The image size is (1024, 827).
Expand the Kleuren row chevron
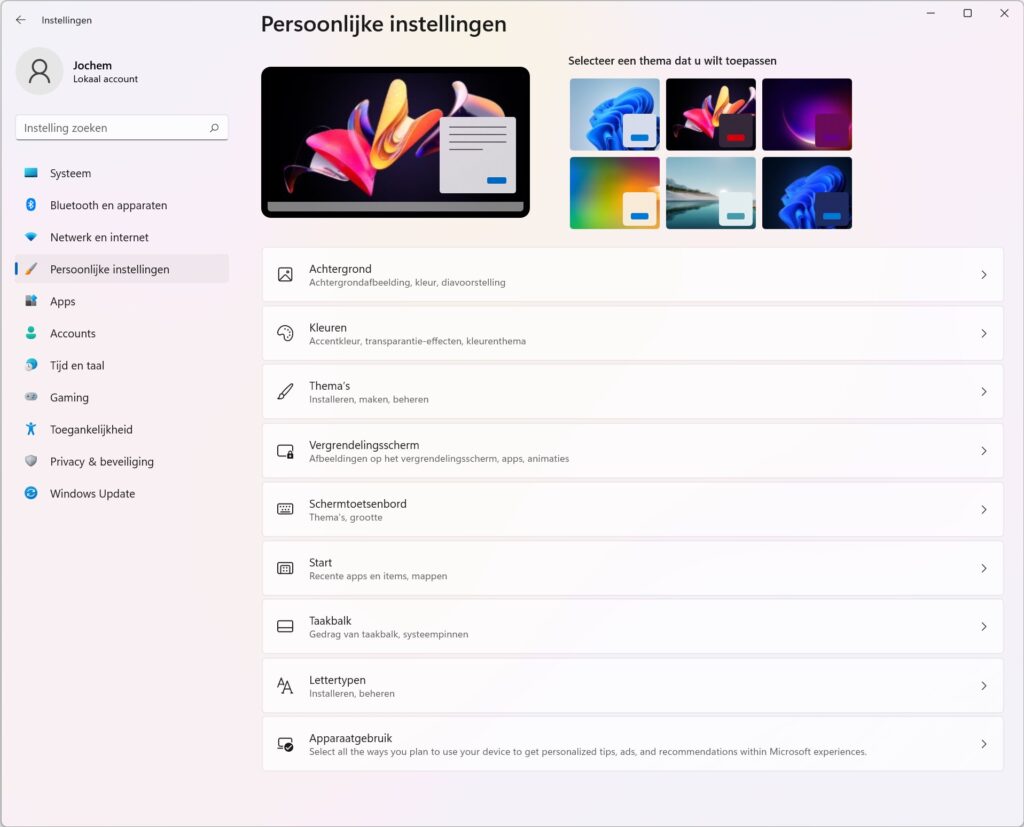point(984,333)
